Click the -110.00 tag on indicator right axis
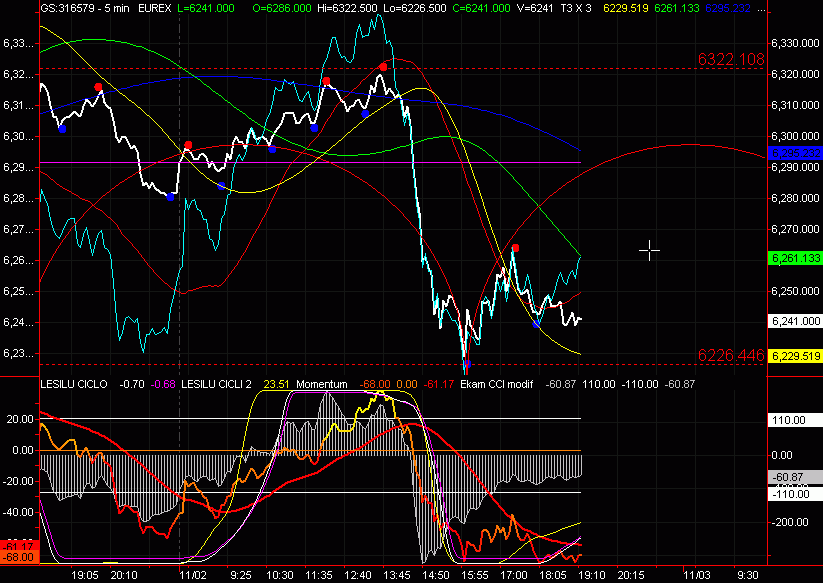Screen dimensions: 823x583 pos(794,494)
